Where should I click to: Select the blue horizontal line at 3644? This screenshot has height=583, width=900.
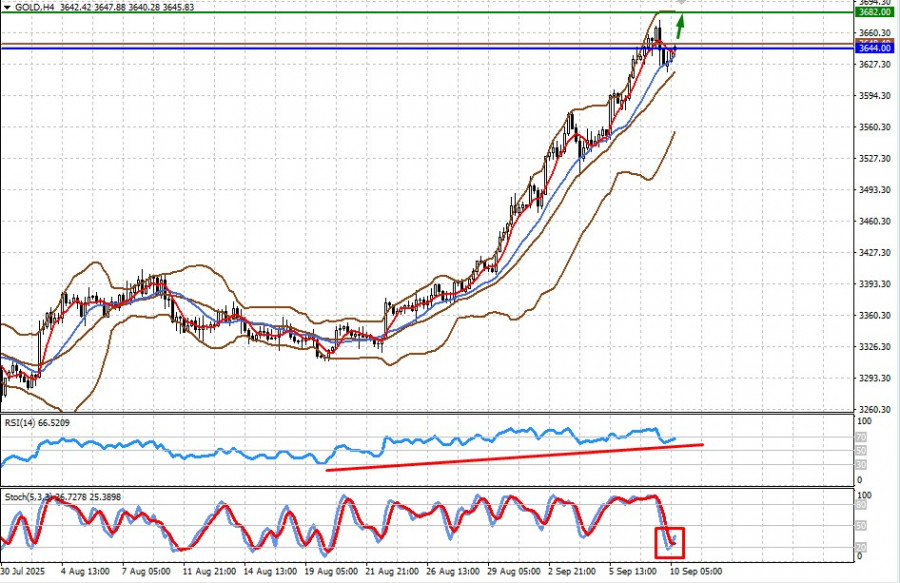427,48
